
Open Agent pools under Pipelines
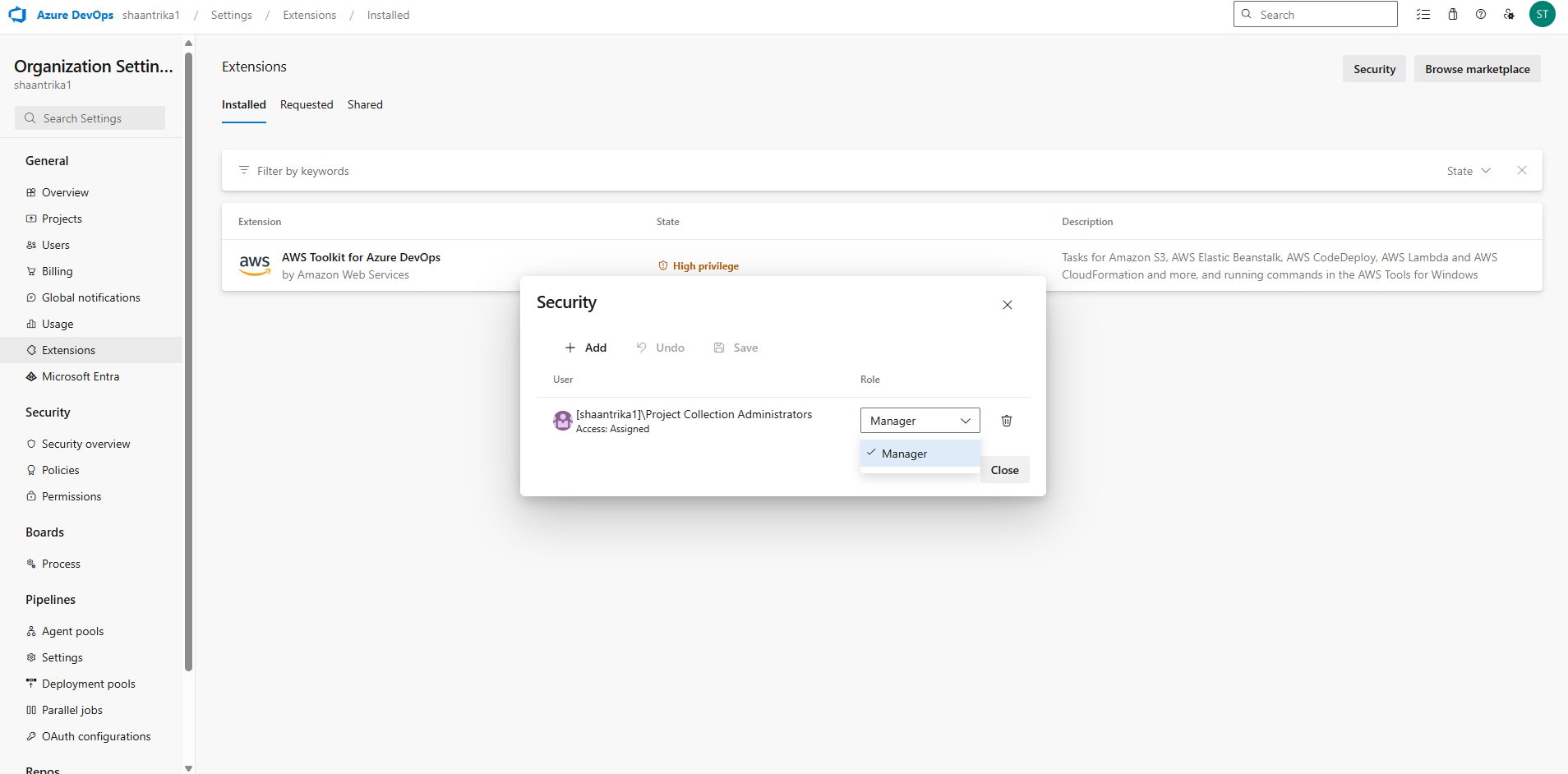[x=73, y=631]
